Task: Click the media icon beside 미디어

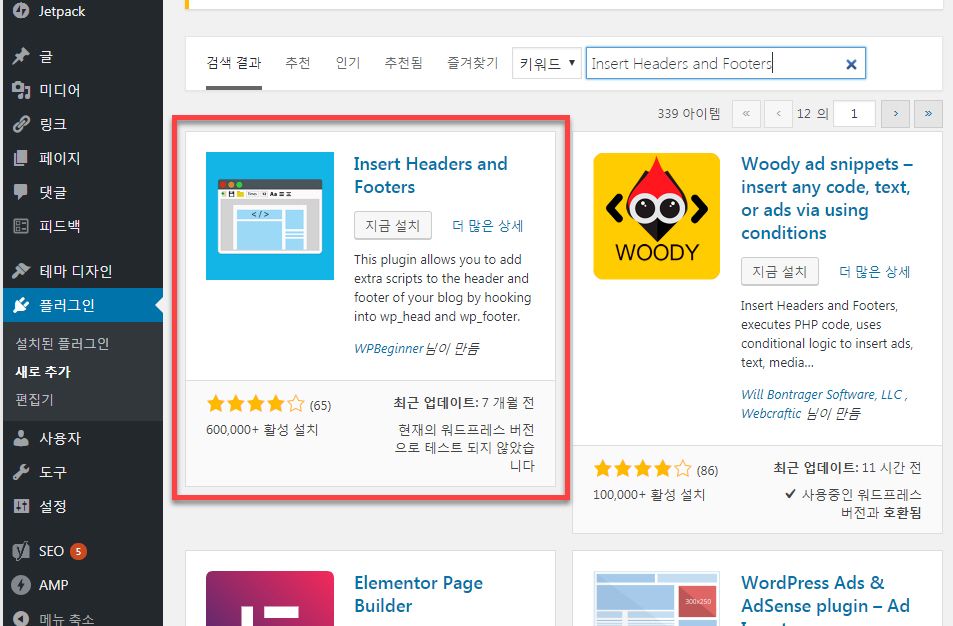Action: pyautogui.click(x=21, y=90)
